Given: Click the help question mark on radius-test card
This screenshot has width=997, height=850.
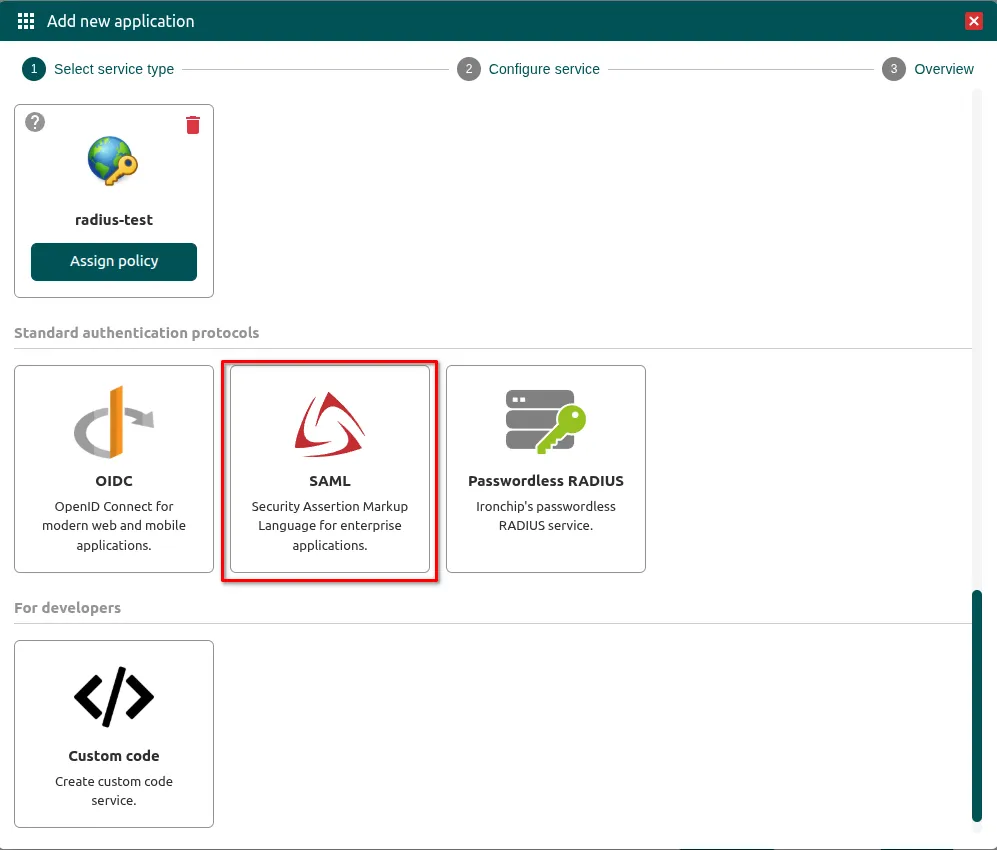Looking at the screenshot, I should tap(35, 122).
